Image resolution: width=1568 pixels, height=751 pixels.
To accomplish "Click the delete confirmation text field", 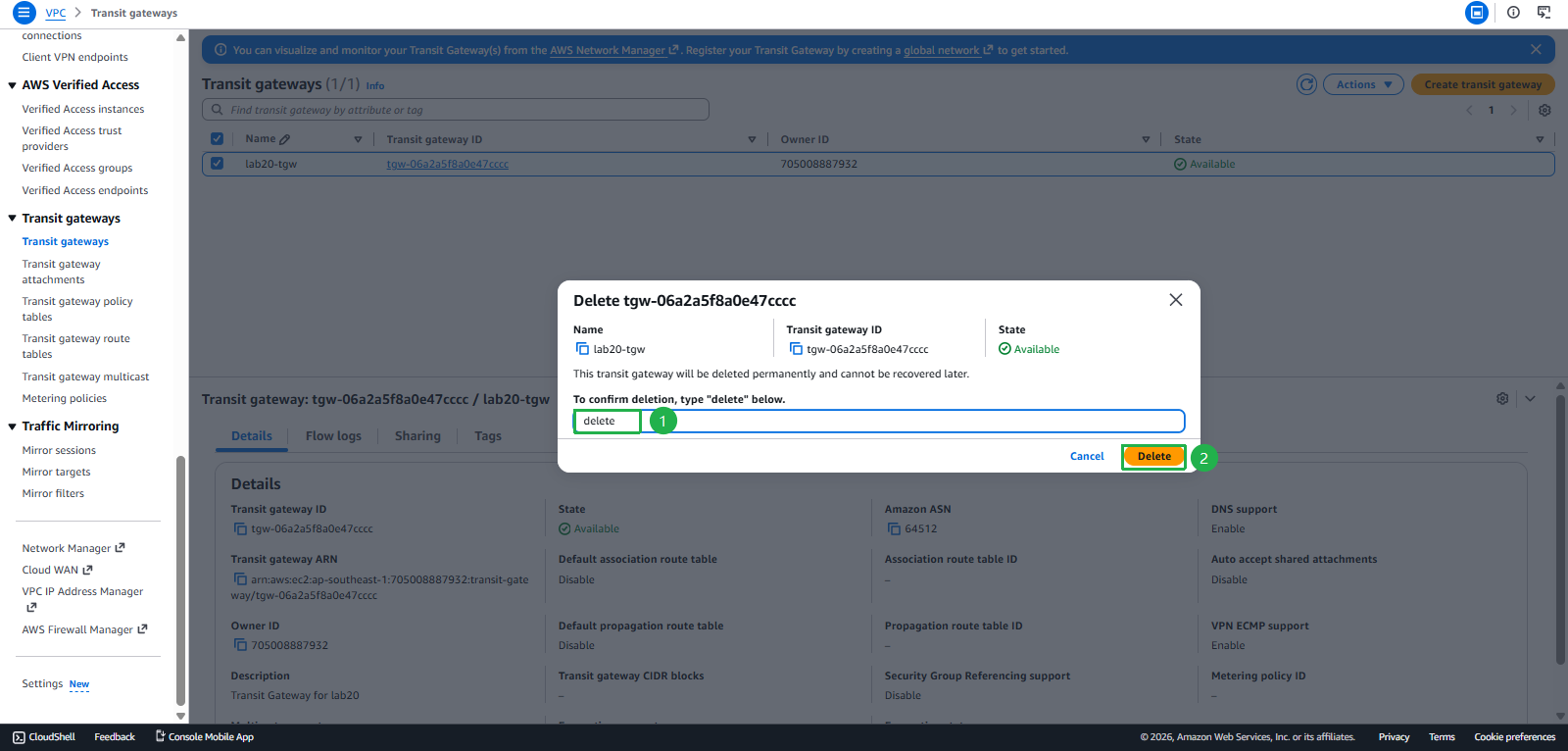I will [x=879, y=422].
